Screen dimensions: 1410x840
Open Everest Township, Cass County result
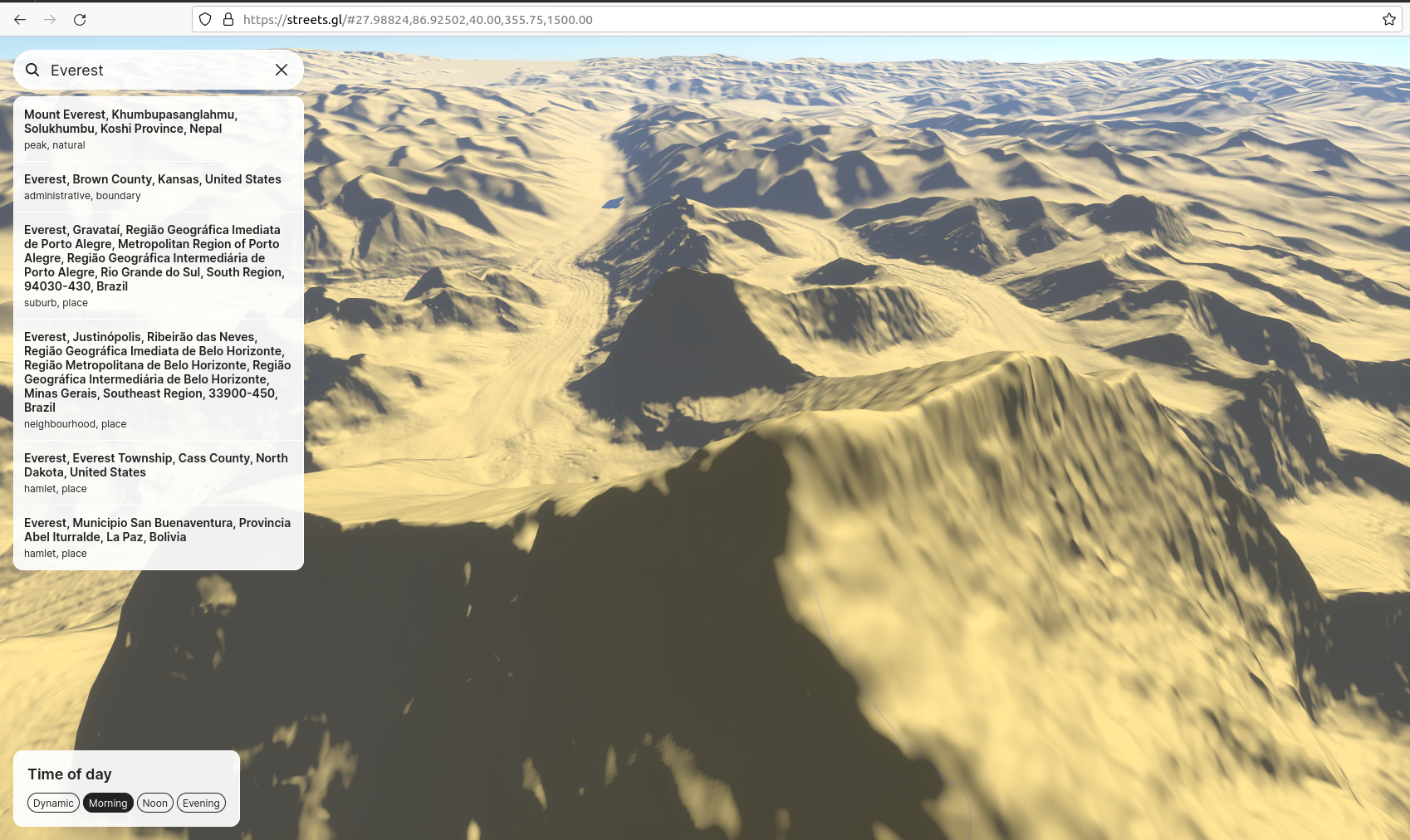tap(156, 471)
